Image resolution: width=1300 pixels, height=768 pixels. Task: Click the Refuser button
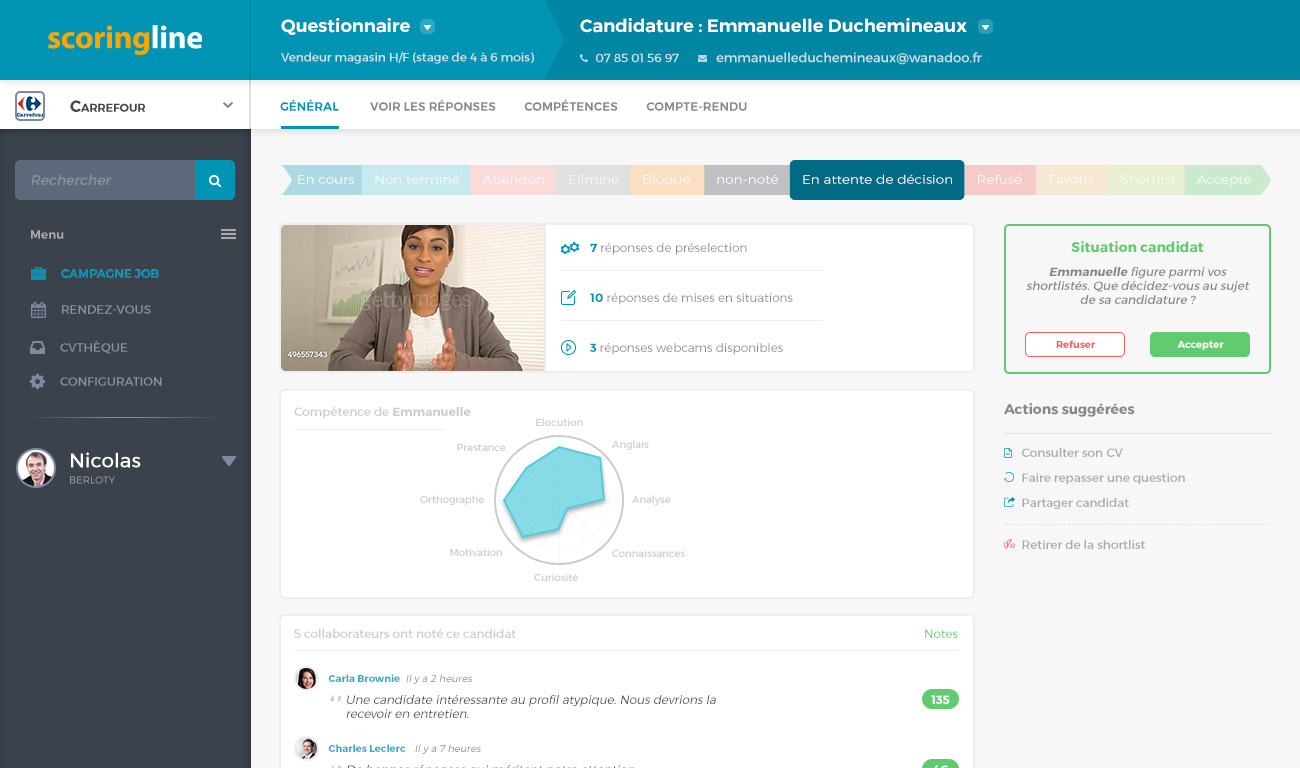point(1075,344)
